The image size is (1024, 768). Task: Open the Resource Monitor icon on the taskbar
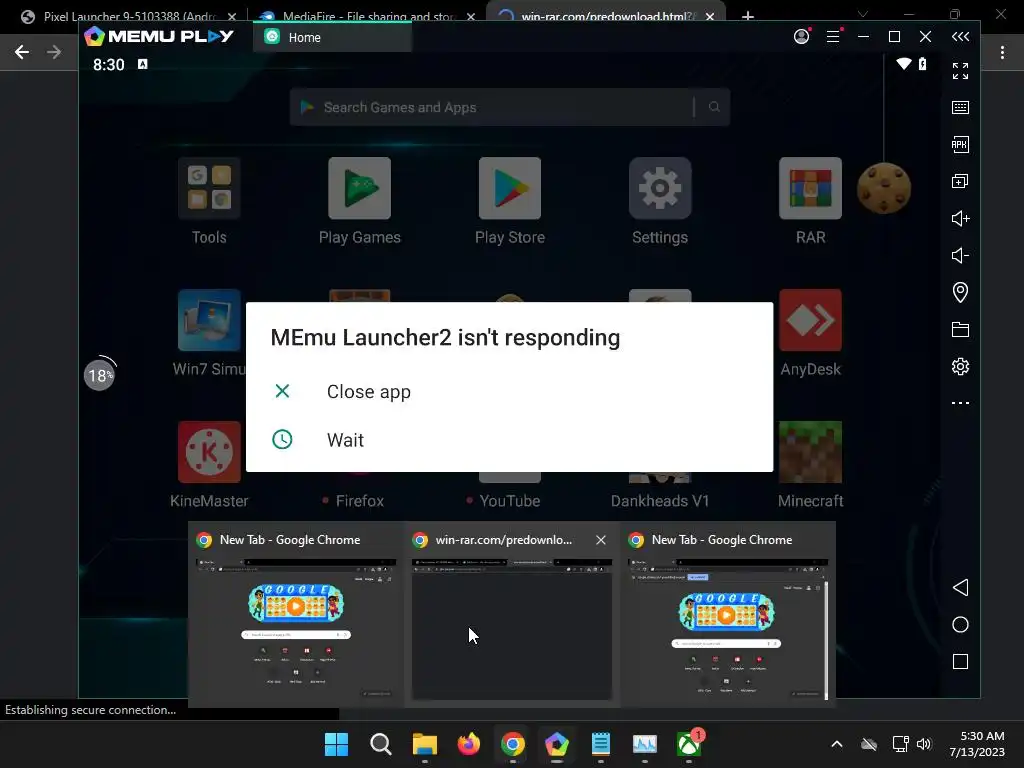[x=645, y=744]
